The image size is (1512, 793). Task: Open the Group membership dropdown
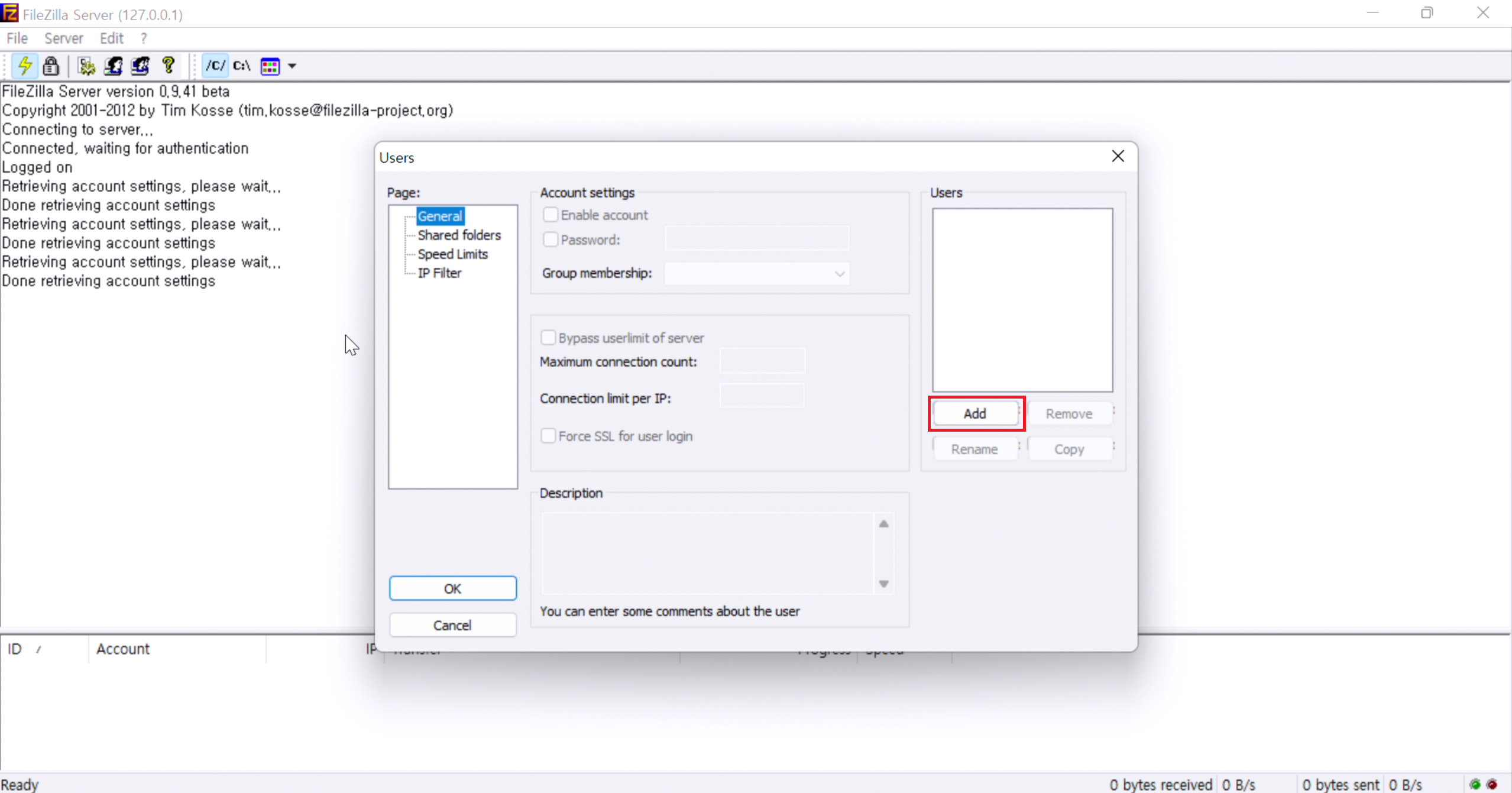(757, 273)
